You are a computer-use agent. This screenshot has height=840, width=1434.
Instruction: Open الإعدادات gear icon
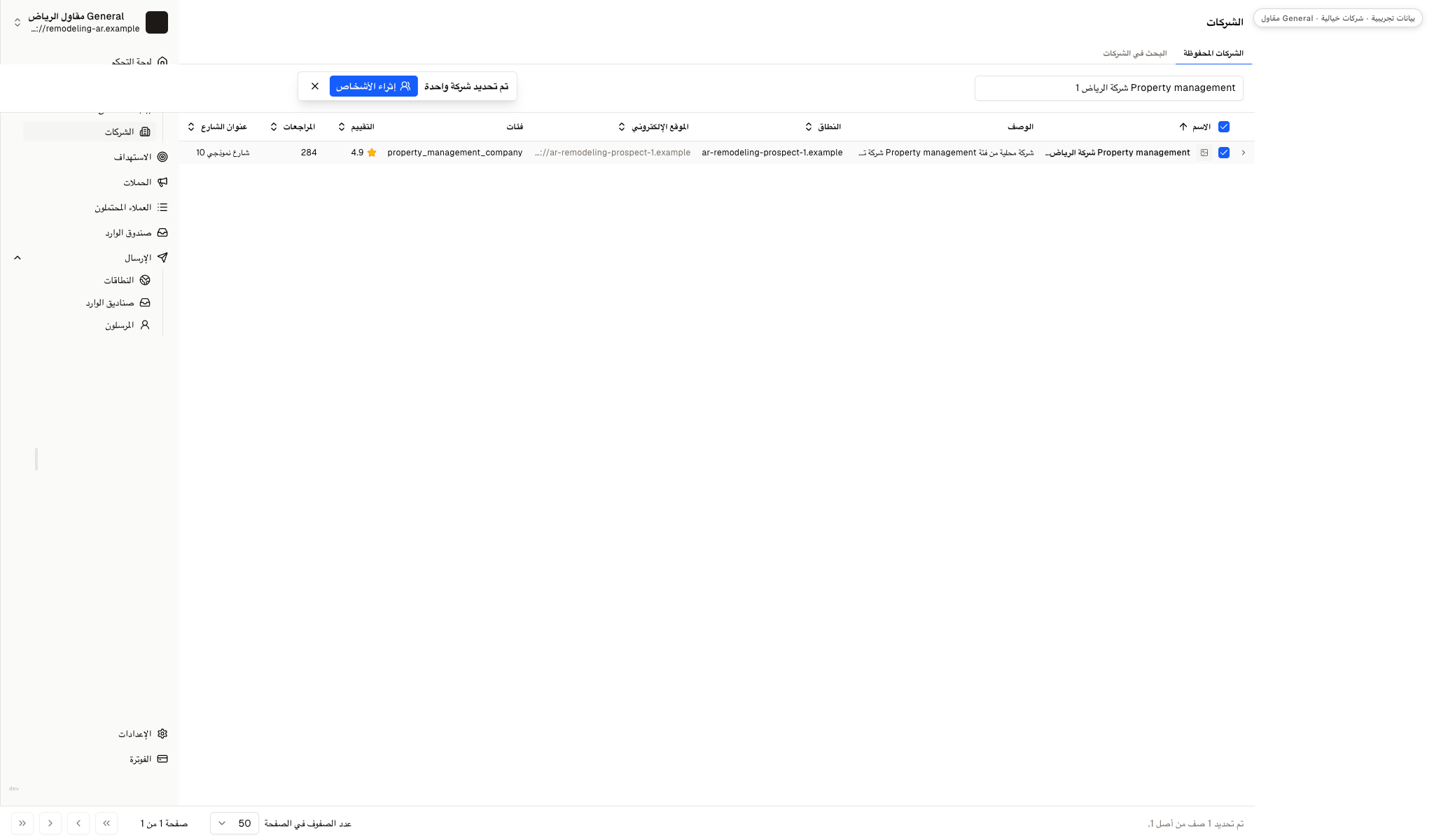(162, 734)
